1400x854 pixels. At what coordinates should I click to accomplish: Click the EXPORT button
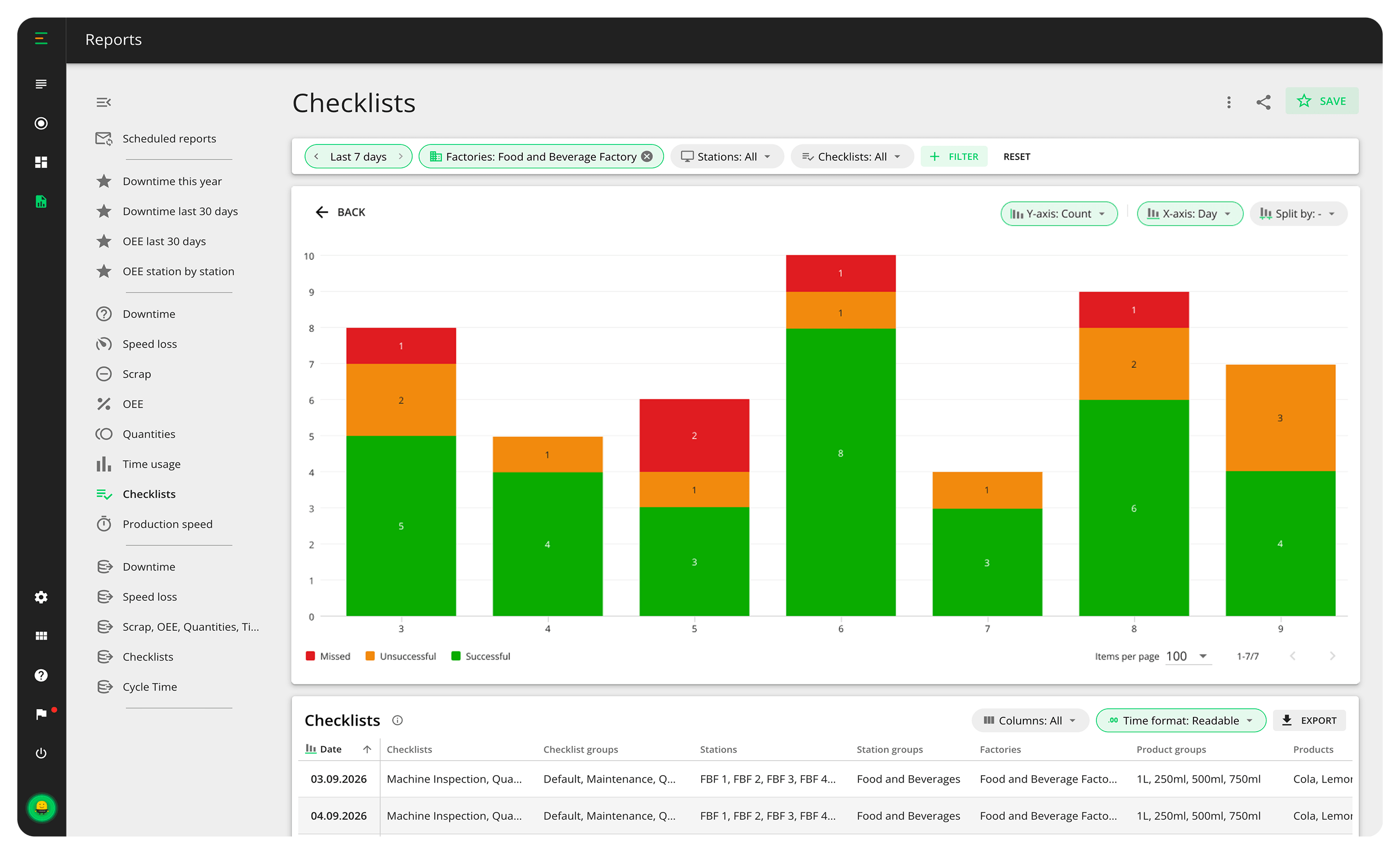(x=1309, y=721)
